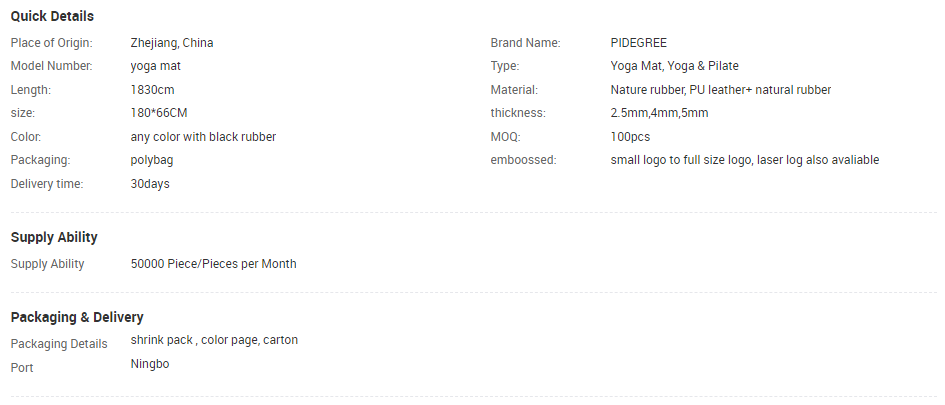Click the 2.5mm,4mm,5mm thickness value

point(659,113)
